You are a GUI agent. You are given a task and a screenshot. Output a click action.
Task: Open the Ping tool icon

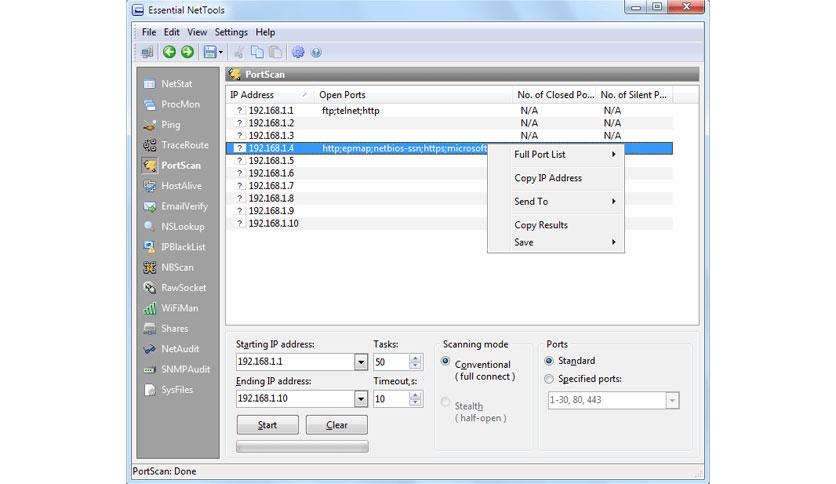150,125
